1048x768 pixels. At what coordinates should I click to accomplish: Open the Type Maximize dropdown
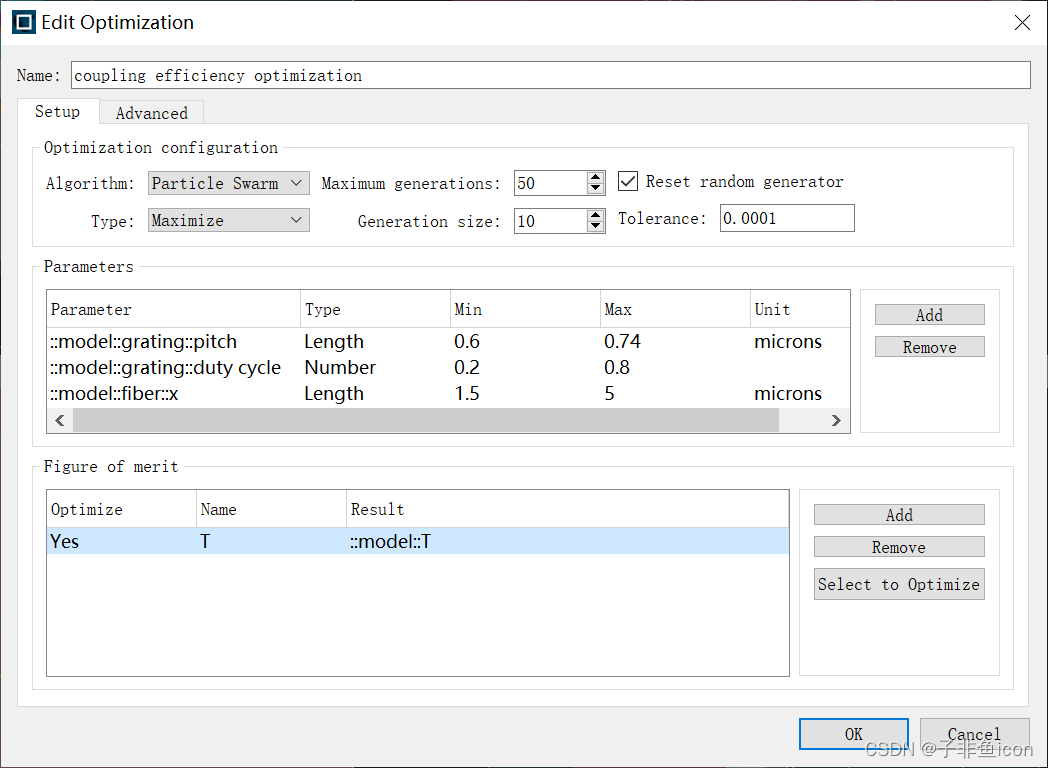click(x=229, y=220)
